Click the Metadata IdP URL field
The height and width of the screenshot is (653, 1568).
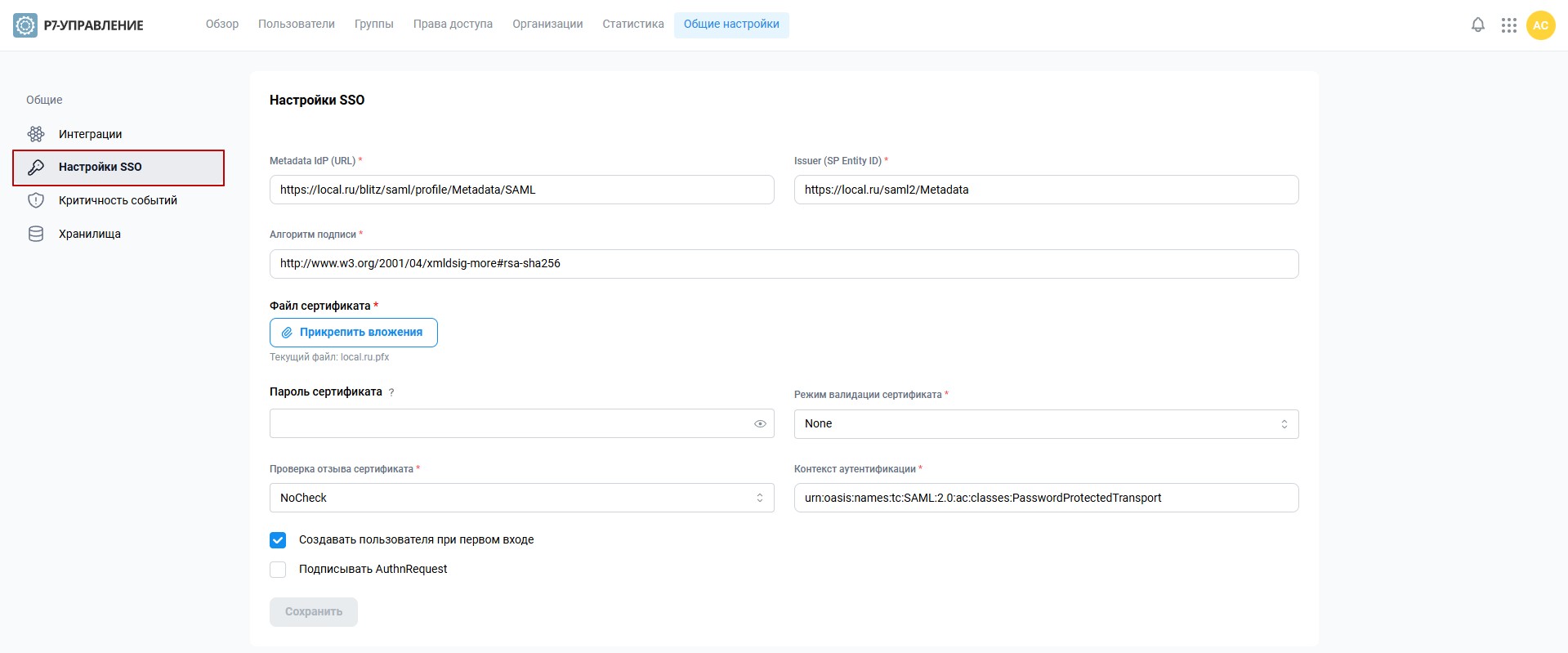pos(521,190)
